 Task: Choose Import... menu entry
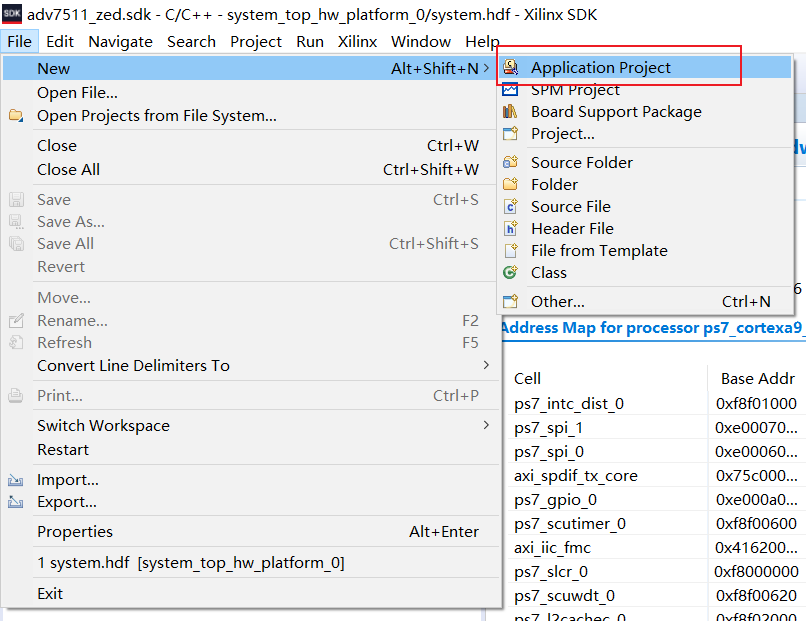coord(251,480)
